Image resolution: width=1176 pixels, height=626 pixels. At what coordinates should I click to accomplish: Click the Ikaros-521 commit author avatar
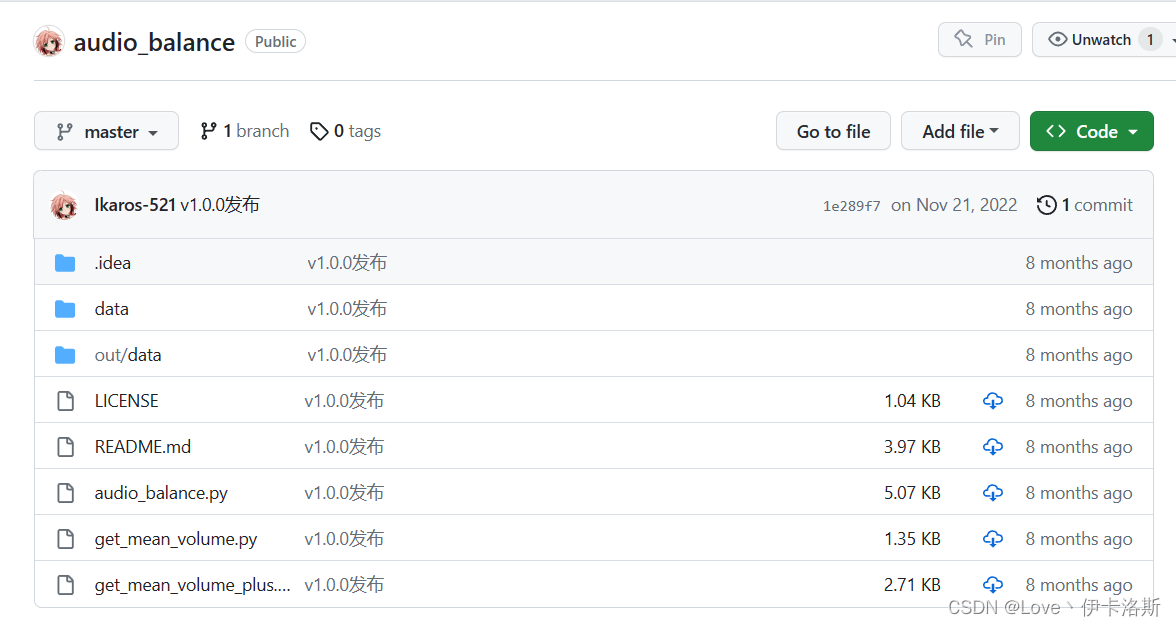(x=64, y=205)
